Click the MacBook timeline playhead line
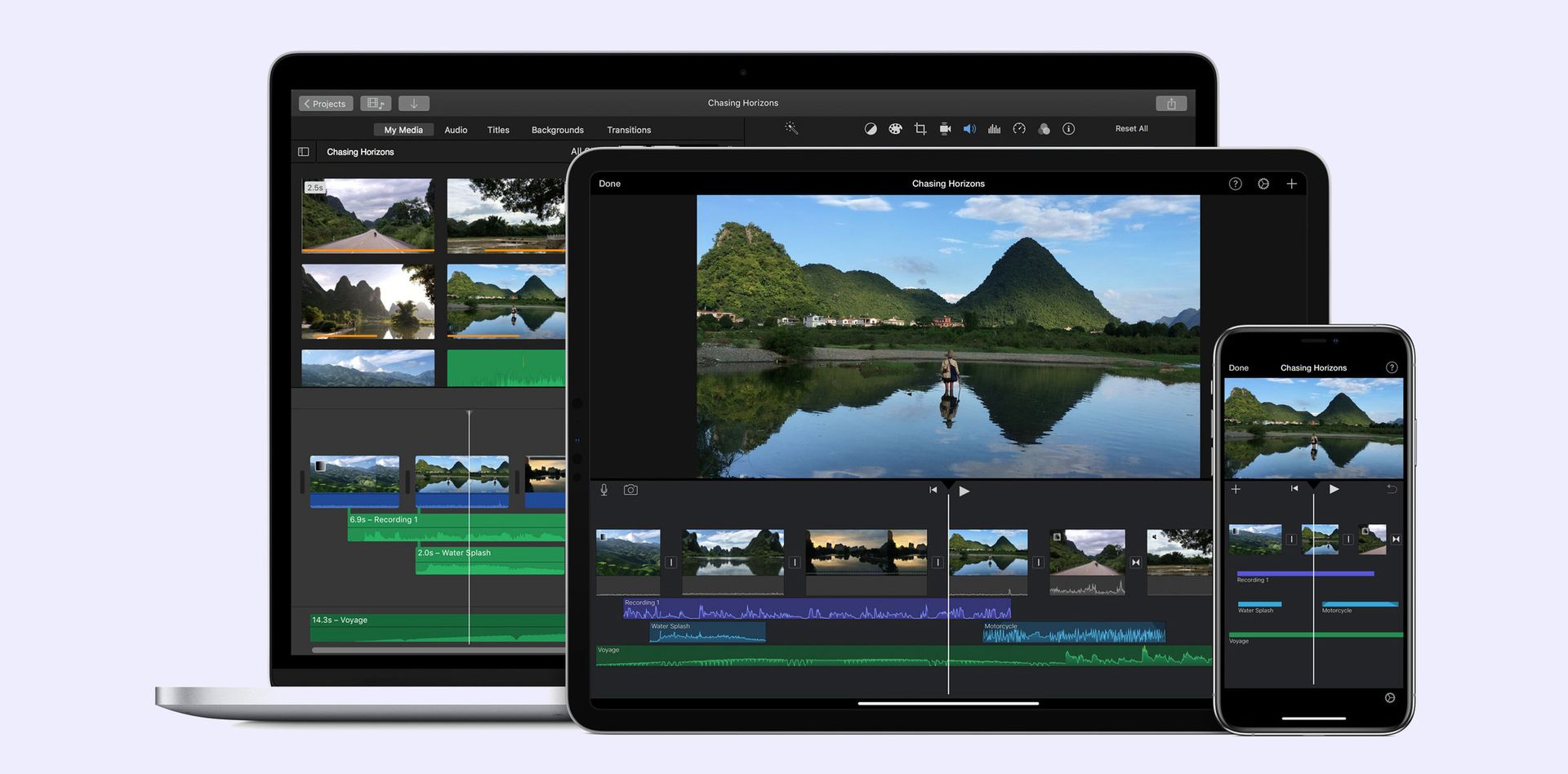 click(469, 527)
